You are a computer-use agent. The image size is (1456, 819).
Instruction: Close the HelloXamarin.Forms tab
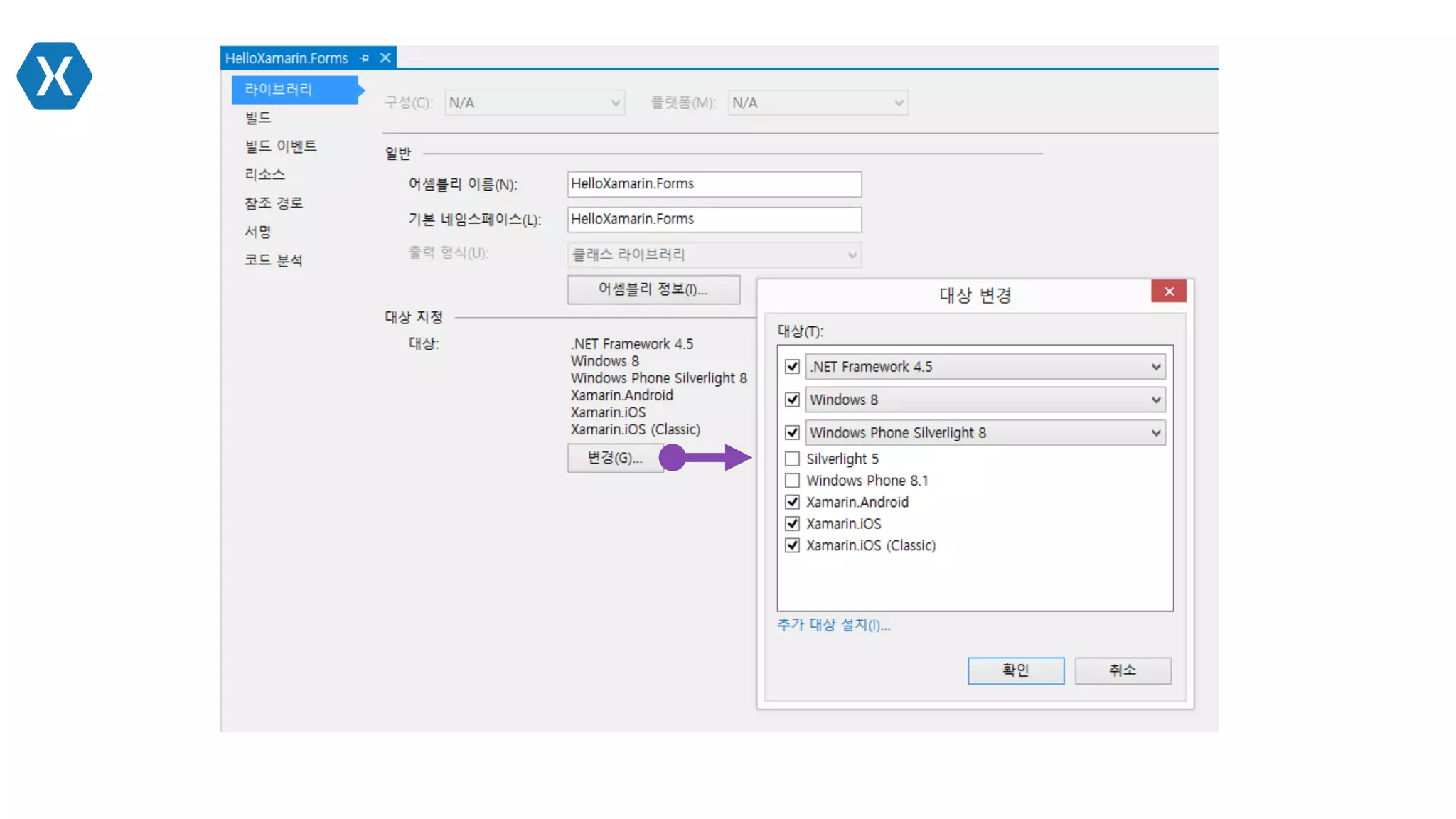[x=385, y=58]
